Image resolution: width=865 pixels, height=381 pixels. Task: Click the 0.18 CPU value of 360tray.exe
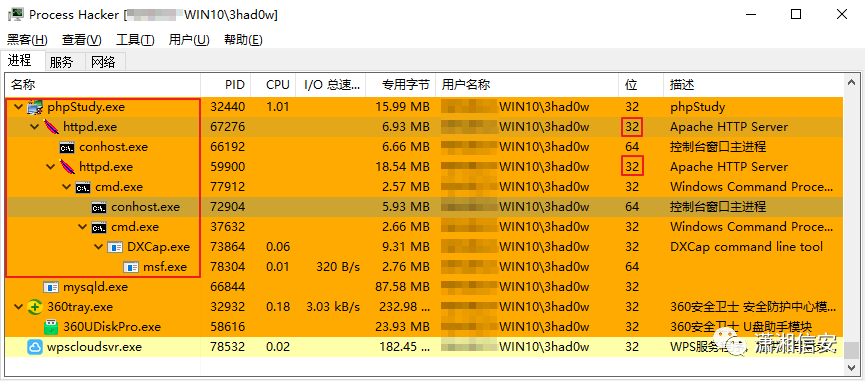(277, 307)
